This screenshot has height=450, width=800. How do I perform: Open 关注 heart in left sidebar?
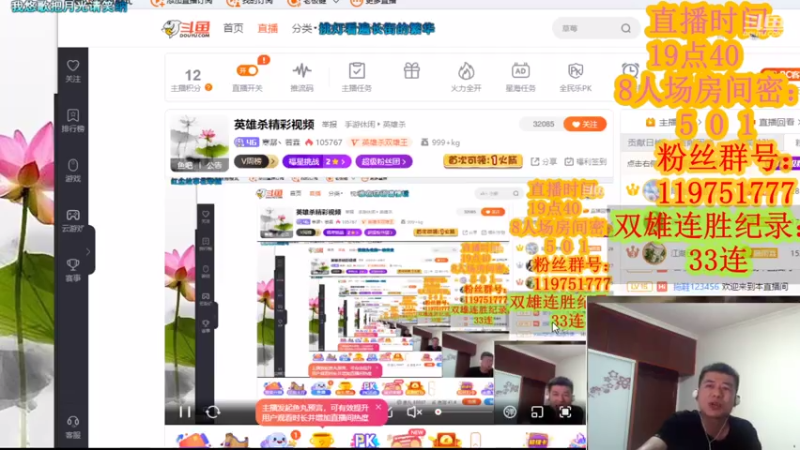coord(73,71)
